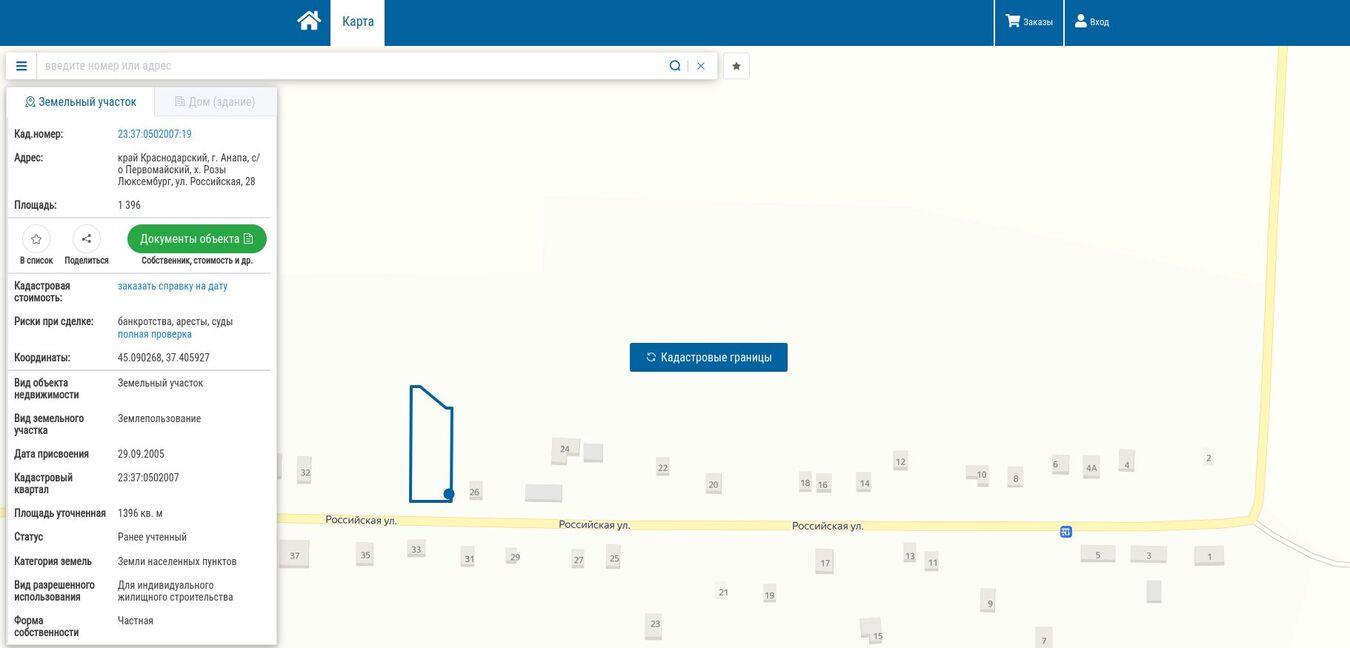Open the cart Заказы in header
This screenshot has width=1350, height=648.
click(x=1028, y=22)
